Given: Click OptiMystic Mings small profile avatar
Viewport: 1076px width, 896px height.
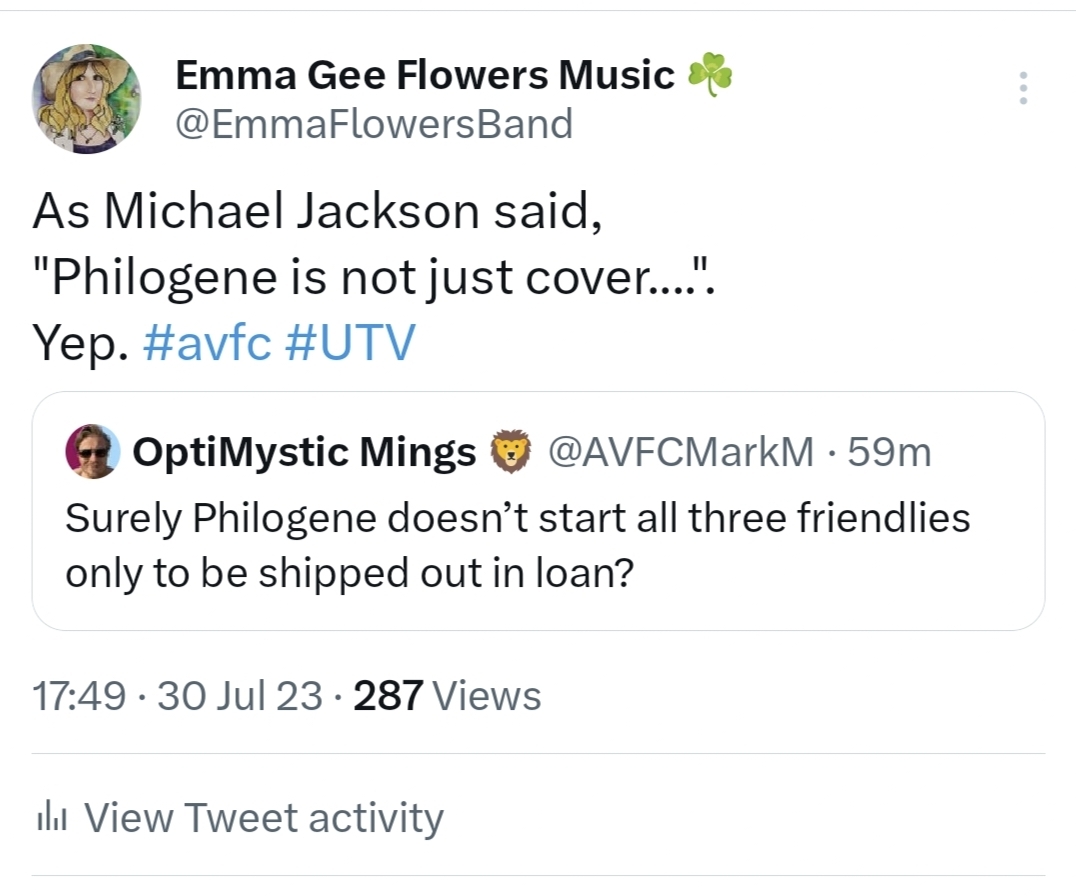Looking at the screenshot, I should pyautogui.click(x=93, y=452).
